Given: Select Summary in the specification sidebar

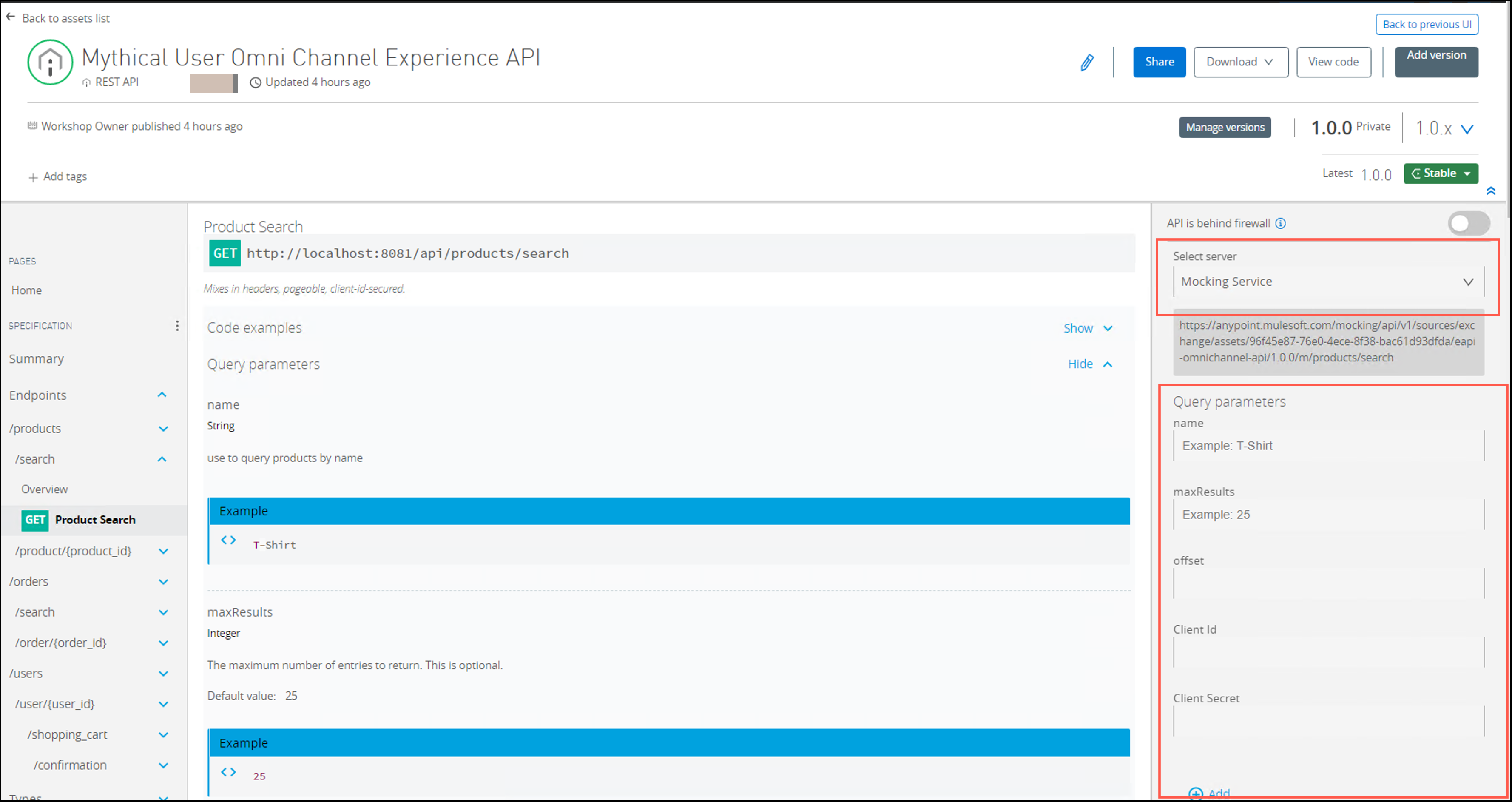Looking at the screenshot, I should [37, 359].
